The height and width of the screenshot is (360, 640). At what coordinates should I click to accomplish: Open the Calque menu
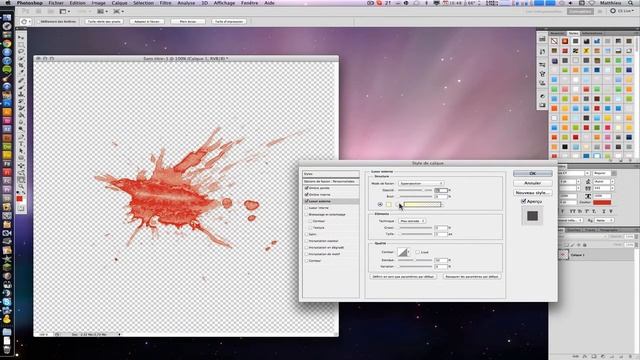pos(120,3)
